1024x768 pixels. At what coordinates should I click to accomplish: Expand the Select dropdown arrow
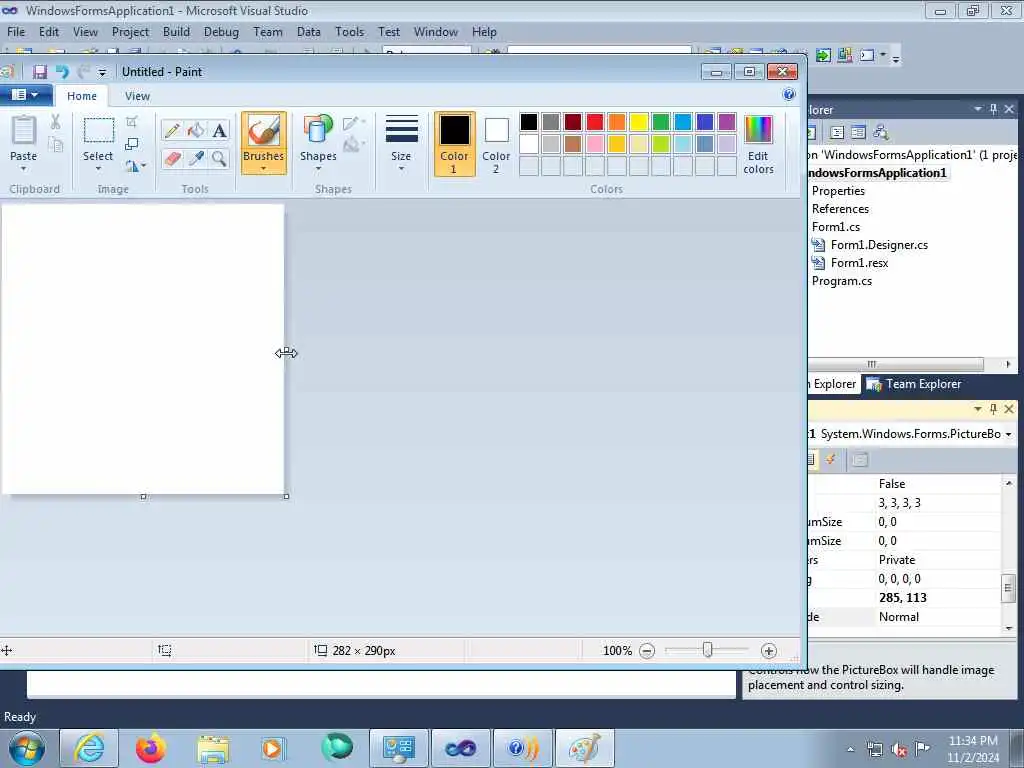[99, 169]
